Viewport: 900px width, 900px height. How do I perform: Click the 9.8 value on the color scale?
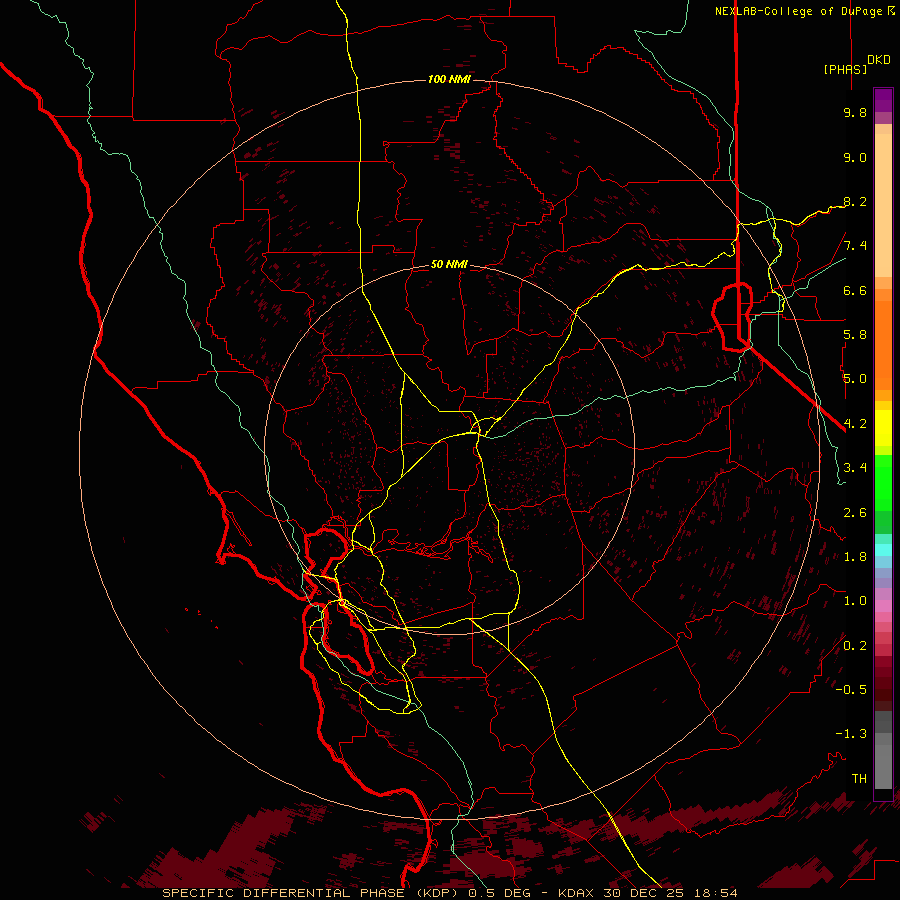pyautogui.click(x=855, y=112)
